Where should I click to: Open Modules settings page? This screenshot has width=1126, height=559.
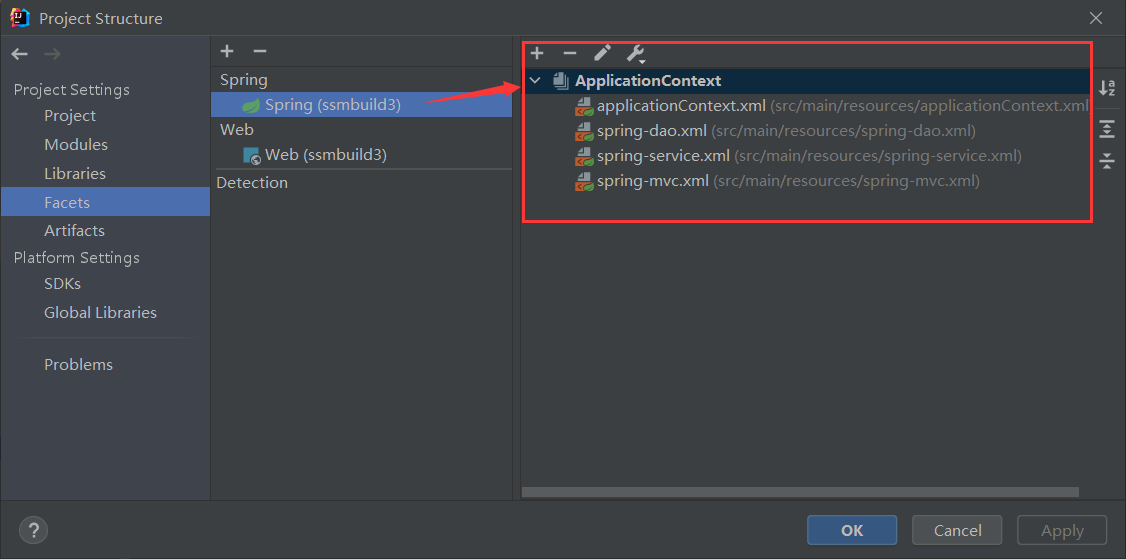coord(75,144)
